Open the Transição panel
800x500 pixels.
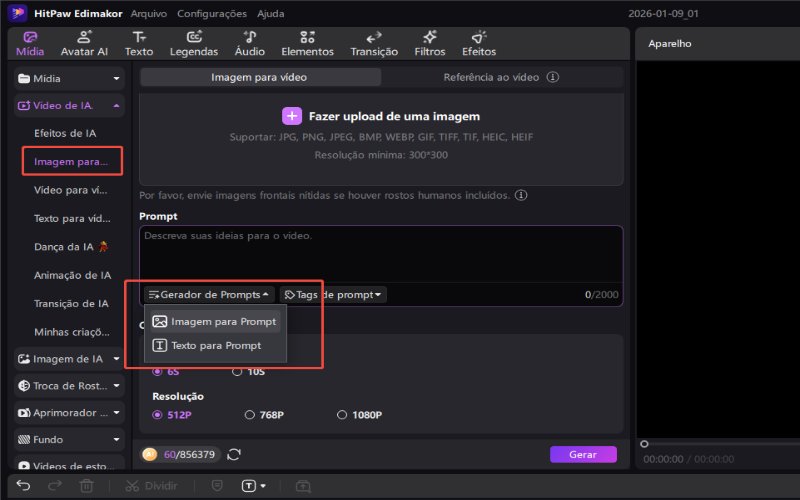374,43
